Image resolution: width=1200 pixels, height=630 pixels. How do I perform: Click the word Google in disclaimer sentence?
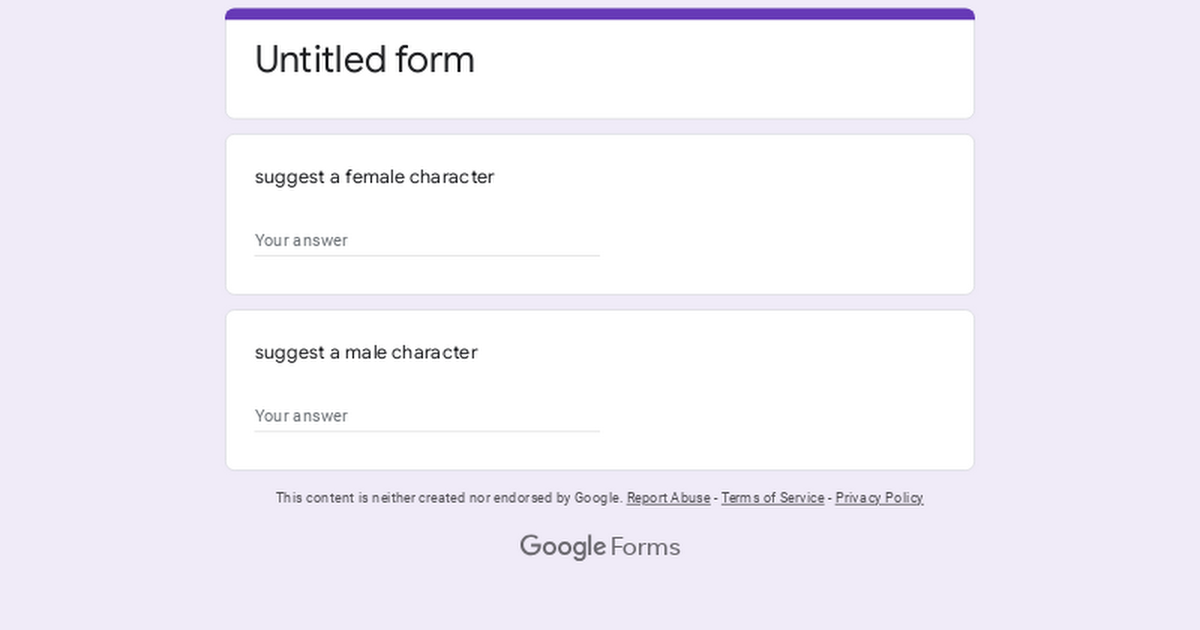pyautogui.click(x=598, y=498)
